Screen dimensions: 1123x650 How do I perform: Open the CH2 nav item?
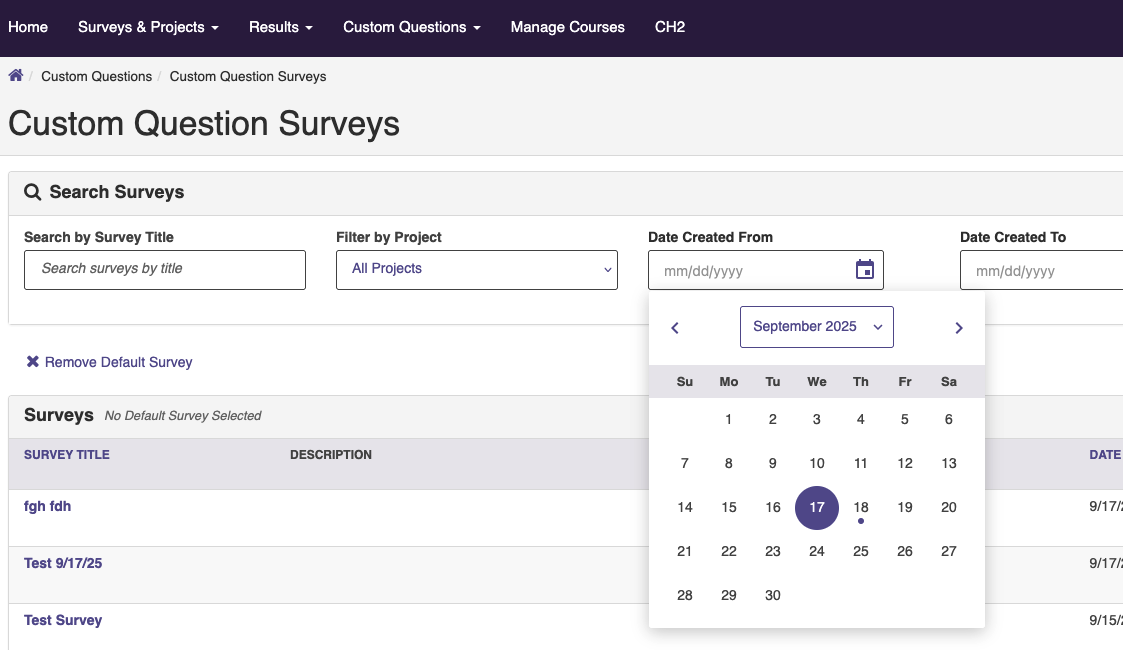tap(670, 27)
